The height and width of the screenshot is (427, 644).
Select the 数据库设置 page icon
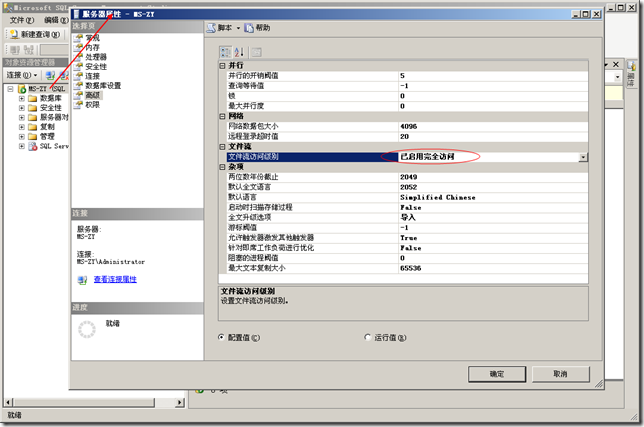click(78, 85)
